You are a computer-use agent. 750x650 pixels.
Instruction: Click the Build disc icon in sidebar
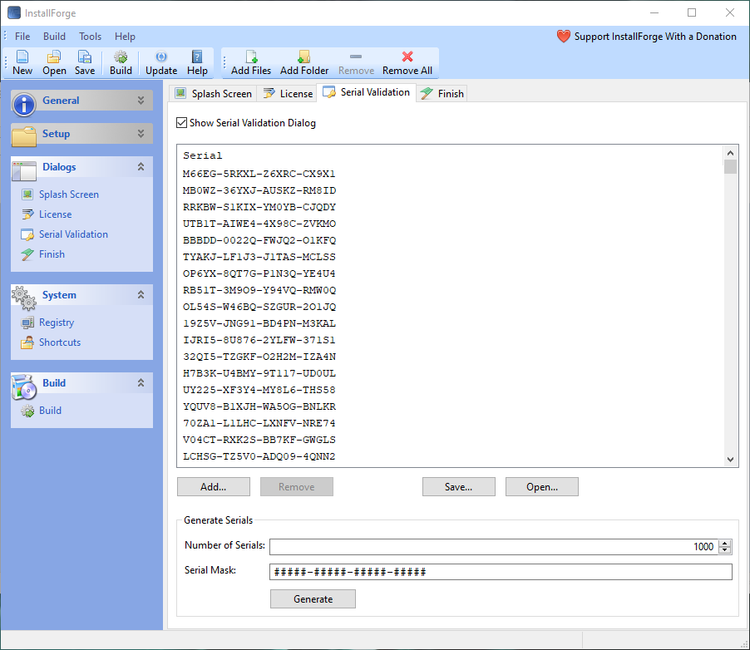pos(24,387)
